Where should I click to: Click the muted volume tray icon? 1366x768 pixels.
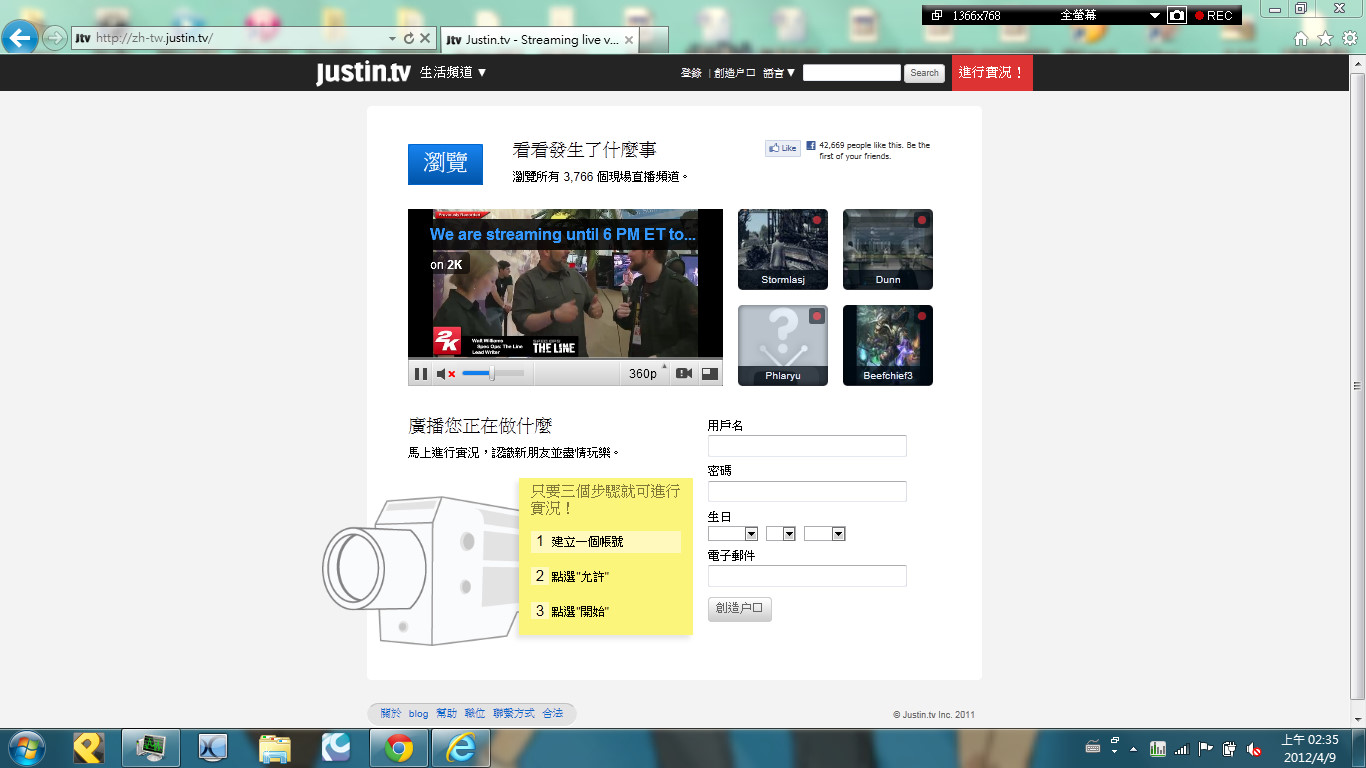[1254, 748]
